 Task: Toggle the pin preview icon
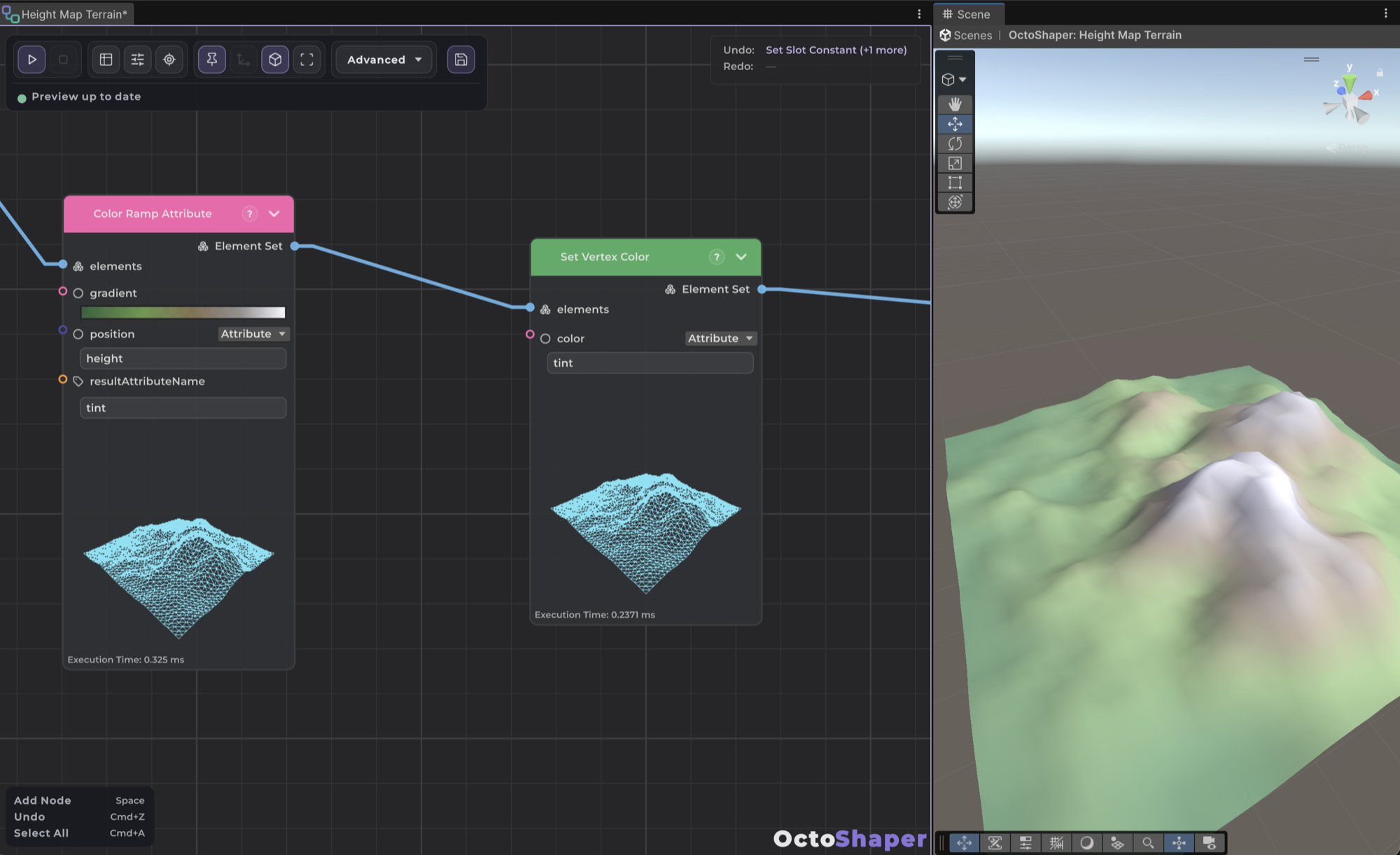coord(212,60)
